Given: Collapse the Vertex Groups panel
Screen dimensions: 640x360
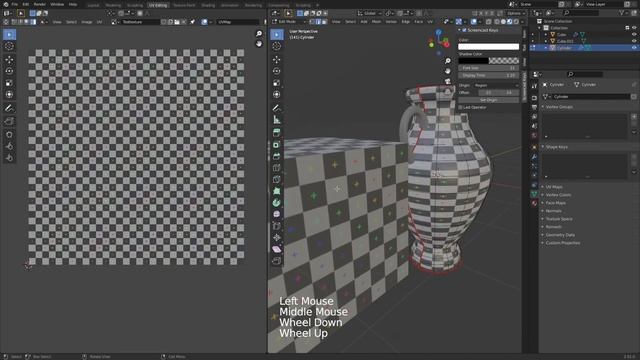Looking at the screenshot, I should (x=559, y=107).
